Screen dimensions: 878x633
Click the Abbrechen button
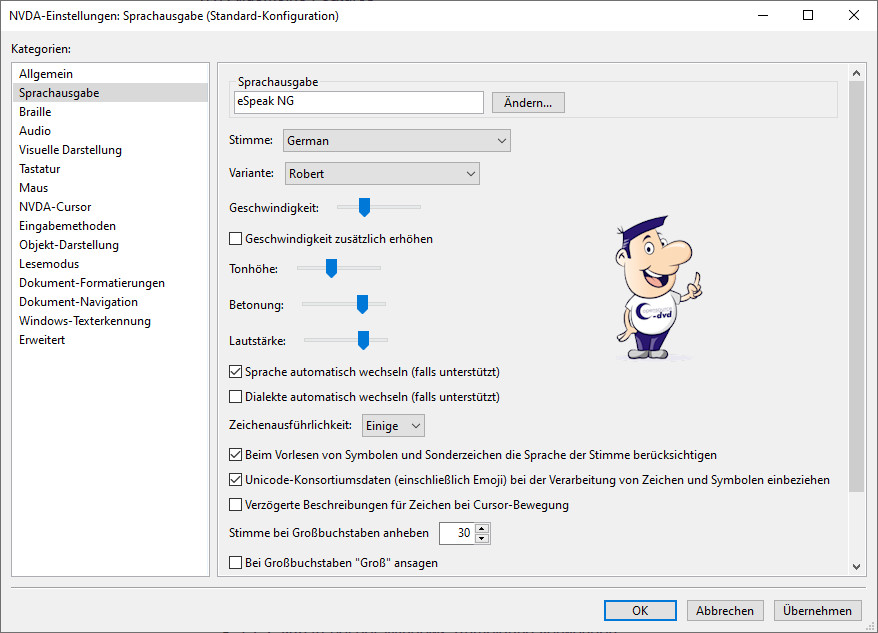coord(725,610)
